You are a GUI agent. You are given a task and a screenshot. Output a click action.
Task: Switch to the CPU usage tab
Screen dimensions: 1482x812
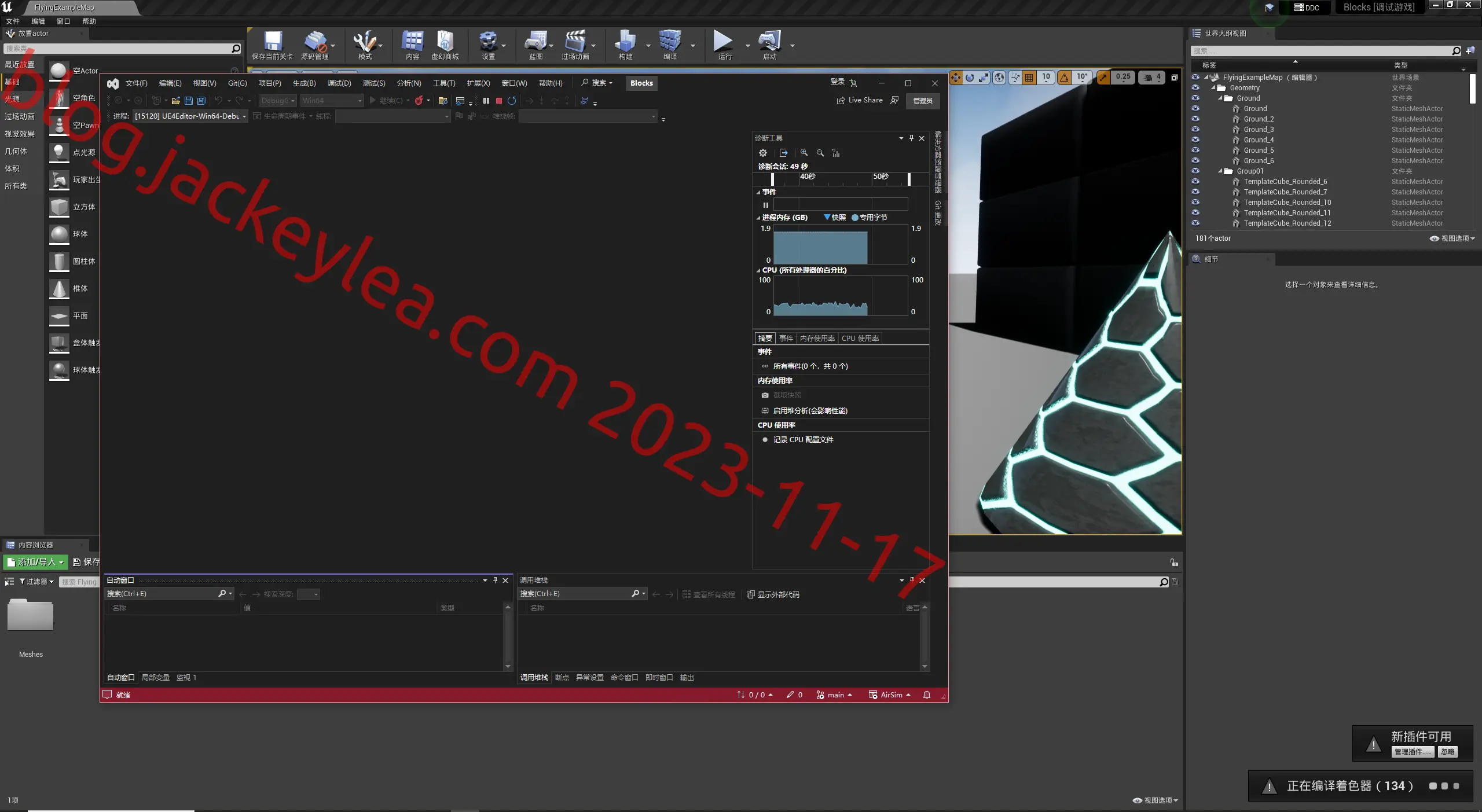point(860,339)
